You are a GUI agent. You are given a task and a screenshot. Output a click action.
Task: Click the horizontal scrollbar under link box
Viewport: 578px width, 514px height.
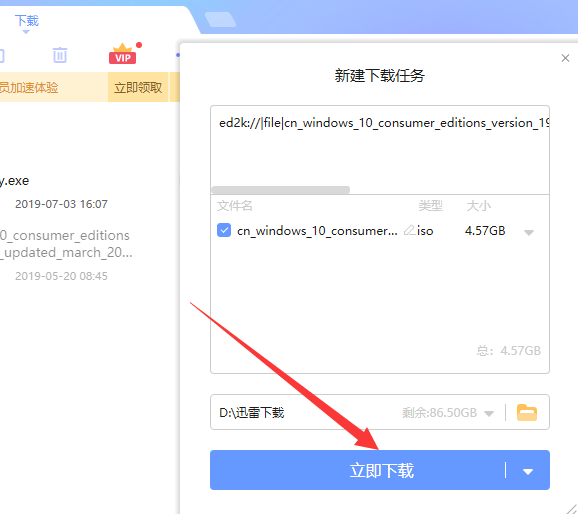click(x=281, y=190)
